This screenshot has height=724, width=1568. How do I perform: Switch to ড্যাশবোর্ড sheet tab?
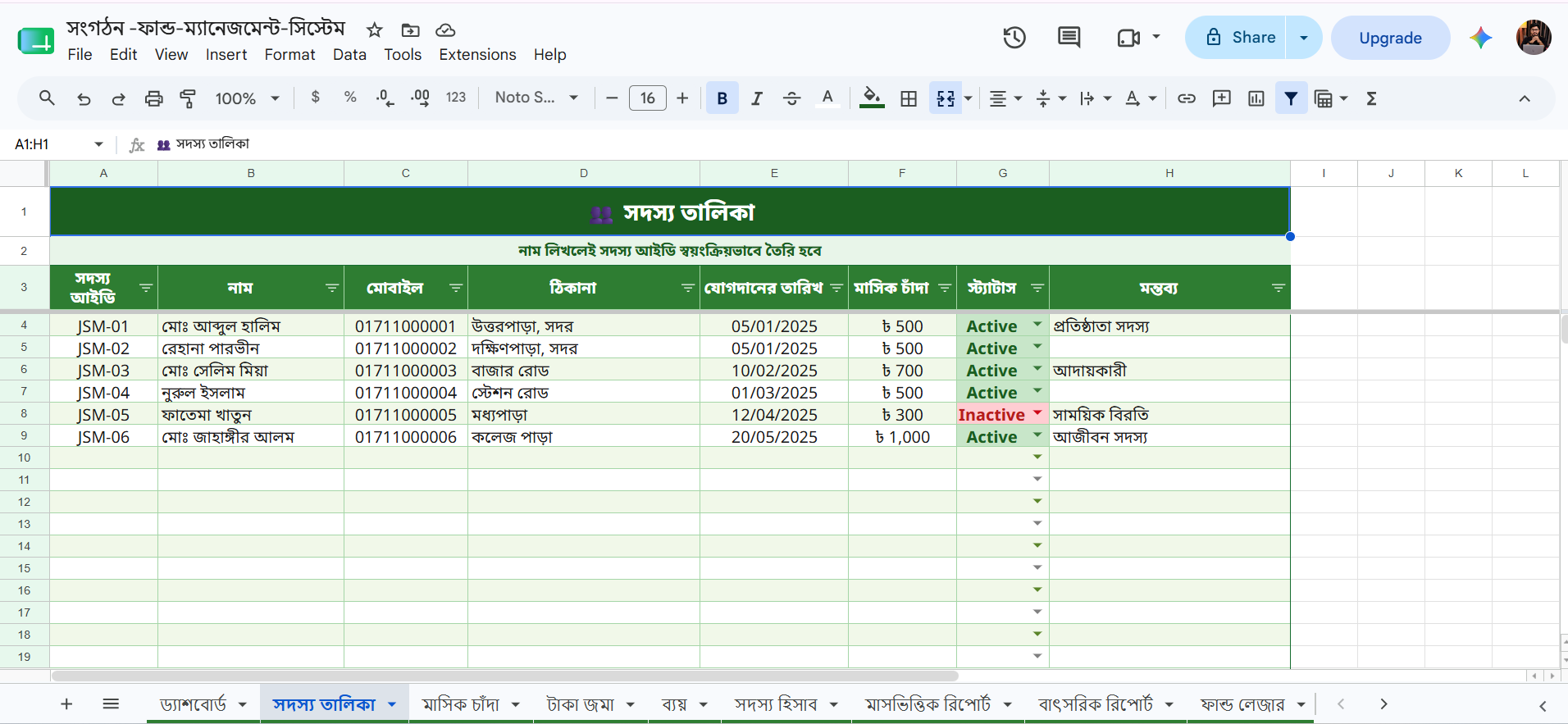coord(193,704)
